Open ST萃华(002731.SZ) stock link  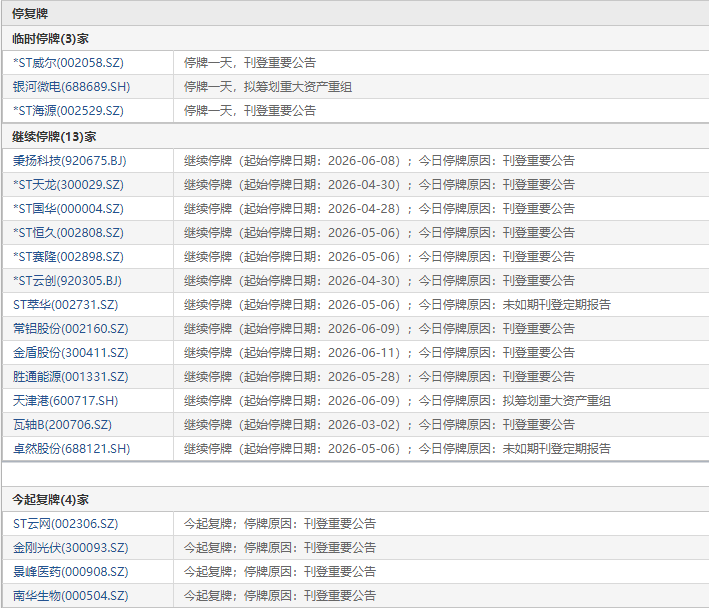[66, 305]
